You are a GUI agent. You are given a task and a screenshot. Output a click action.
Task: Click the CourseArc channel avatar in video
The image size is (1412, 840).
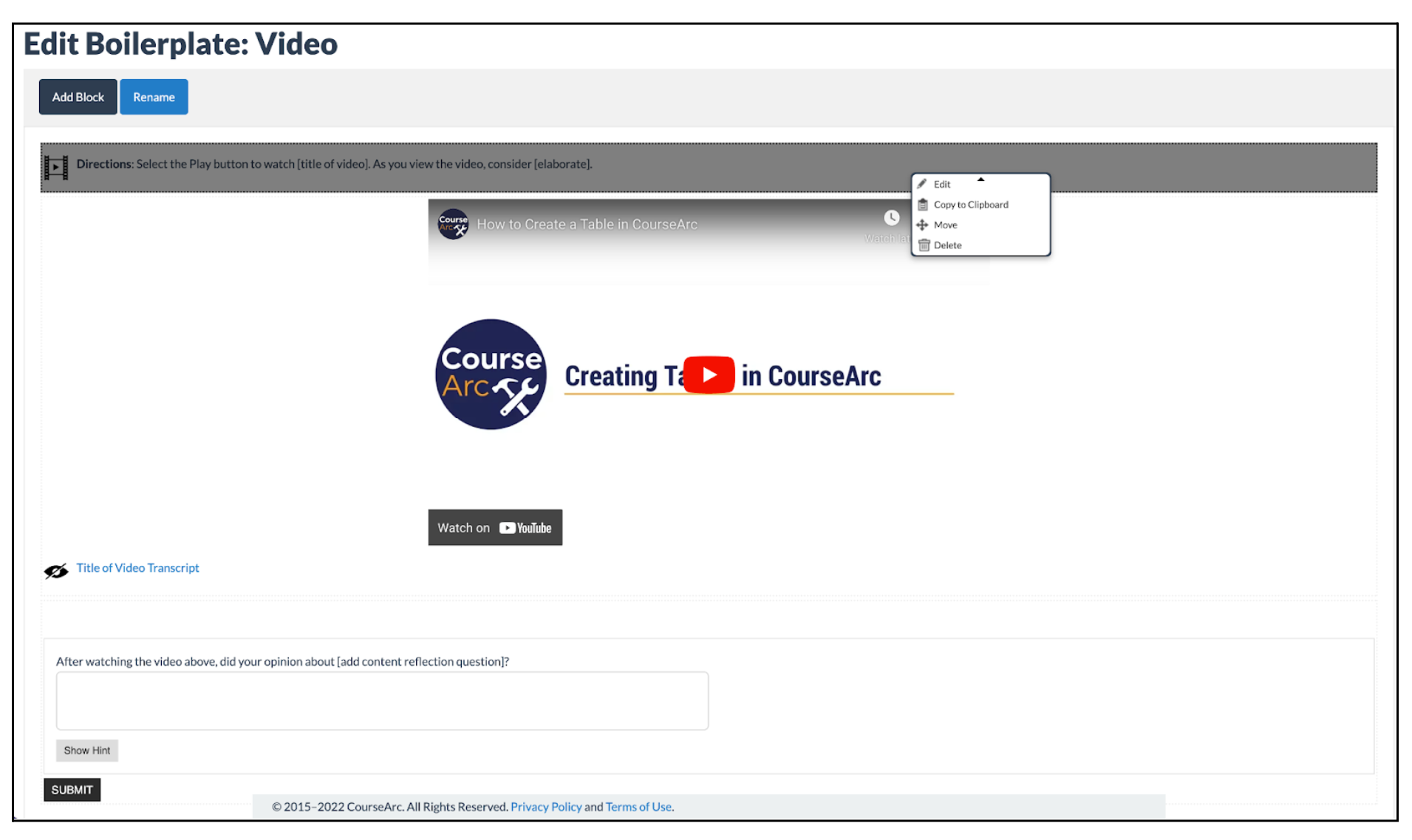453,224
